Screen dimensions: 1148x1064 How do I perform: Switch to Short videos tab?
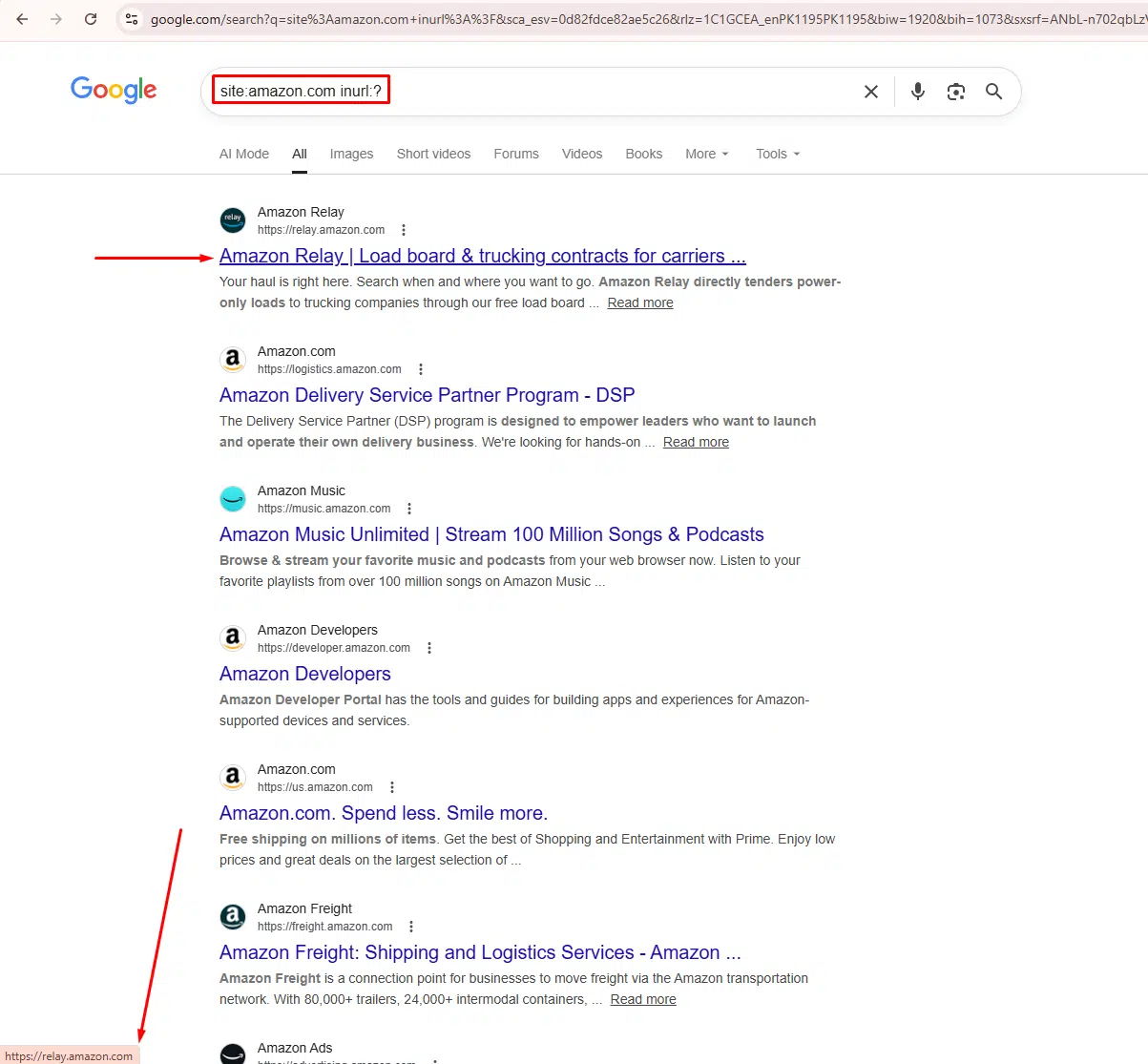pyautogui.click(x=434, y=154)
